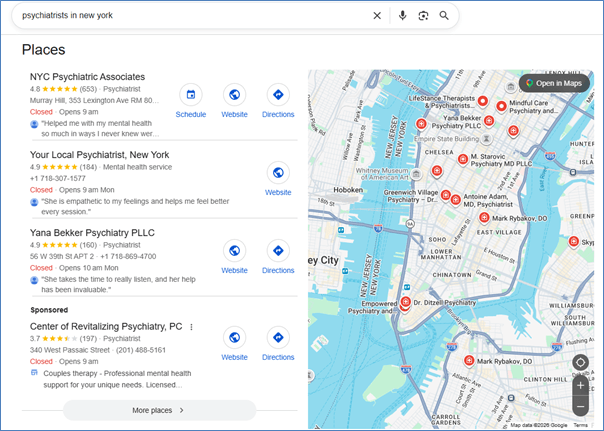
Task: Start voice search with microphone icon
Action: click(x=402, y=16)
